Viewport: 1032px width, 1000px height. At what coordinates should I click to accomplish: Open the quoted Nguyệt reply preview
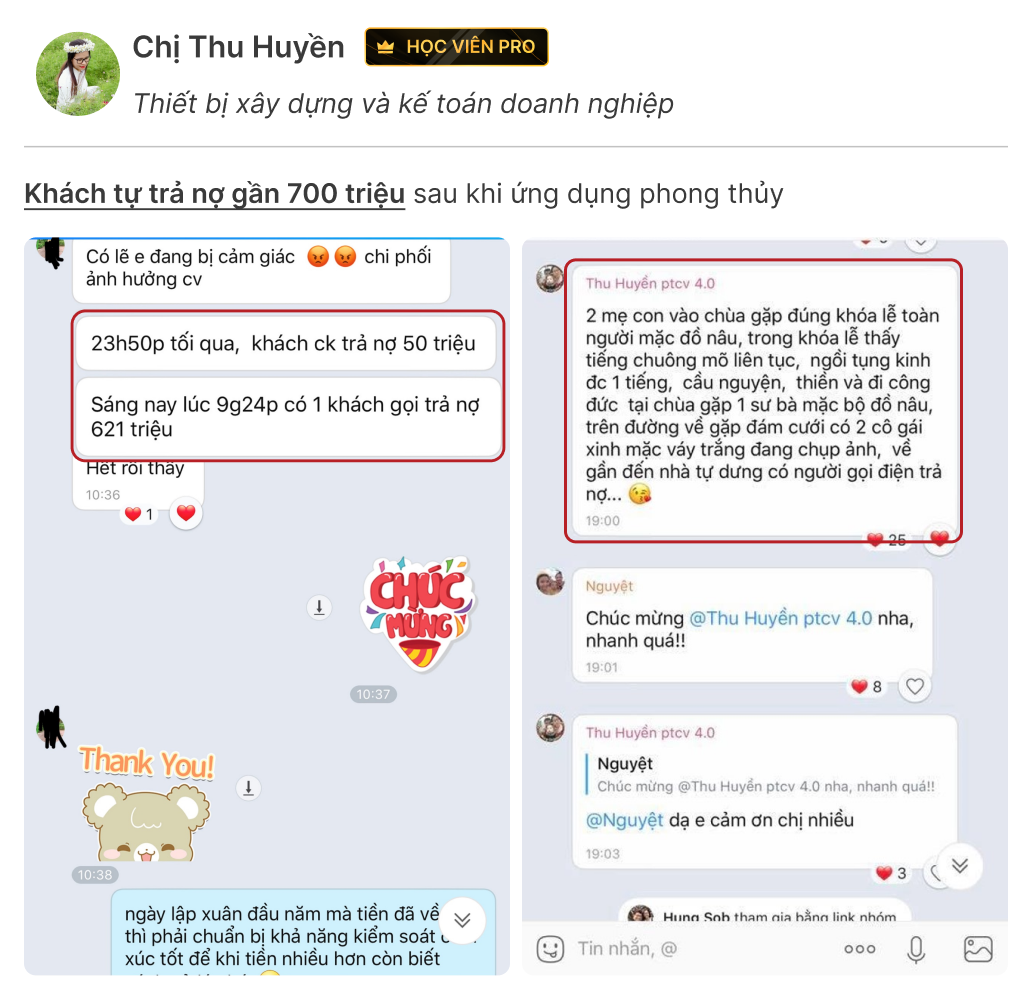click(765, 775)
